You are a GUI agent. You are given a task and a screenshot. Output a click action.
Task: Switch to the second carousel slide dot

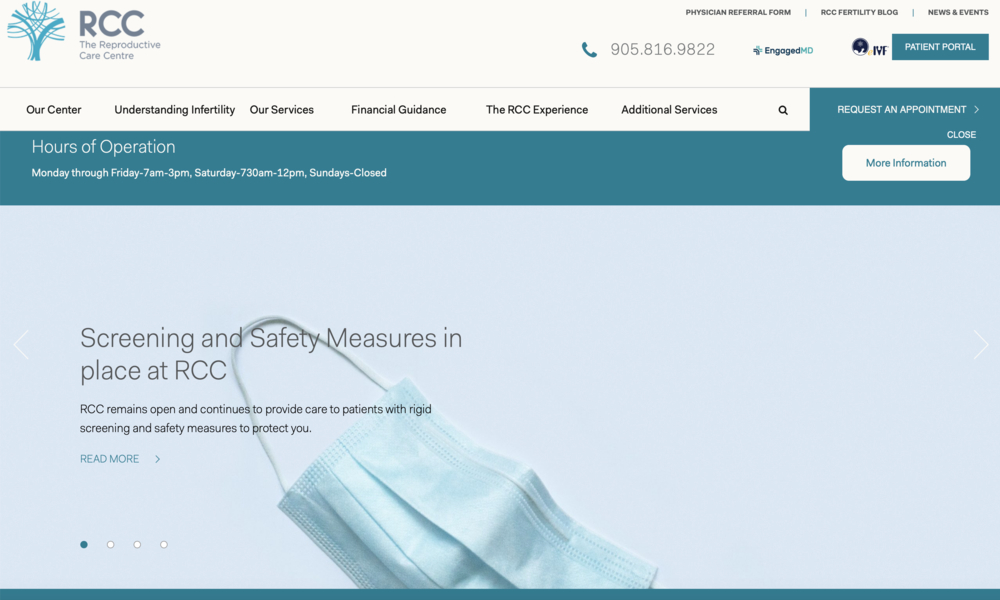tap(111, 545)
